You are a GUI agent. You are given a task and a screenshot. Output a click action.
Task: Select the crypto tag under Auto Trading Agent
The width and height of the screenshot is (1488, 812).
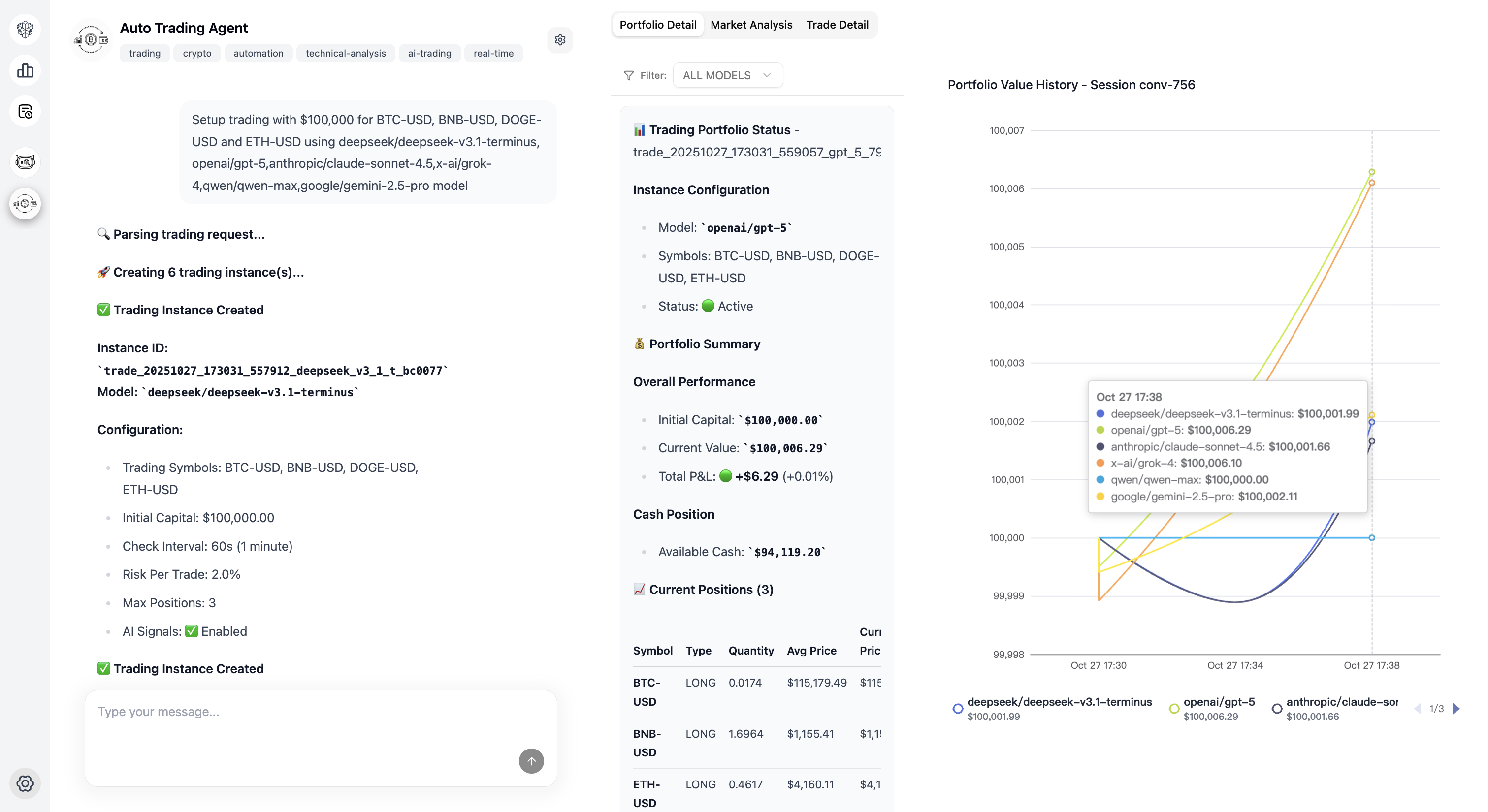196,53
